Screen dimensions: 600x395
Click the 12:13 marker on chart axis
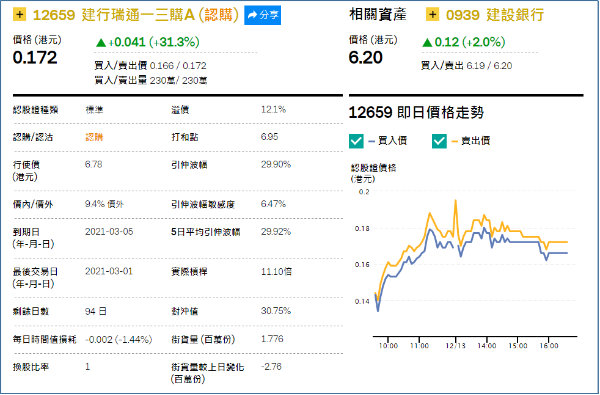455,345
